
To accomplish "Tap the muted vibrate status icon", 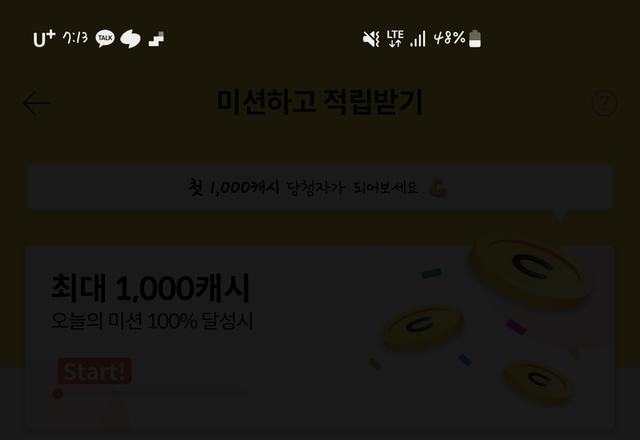I will click(x=371, y=39).
